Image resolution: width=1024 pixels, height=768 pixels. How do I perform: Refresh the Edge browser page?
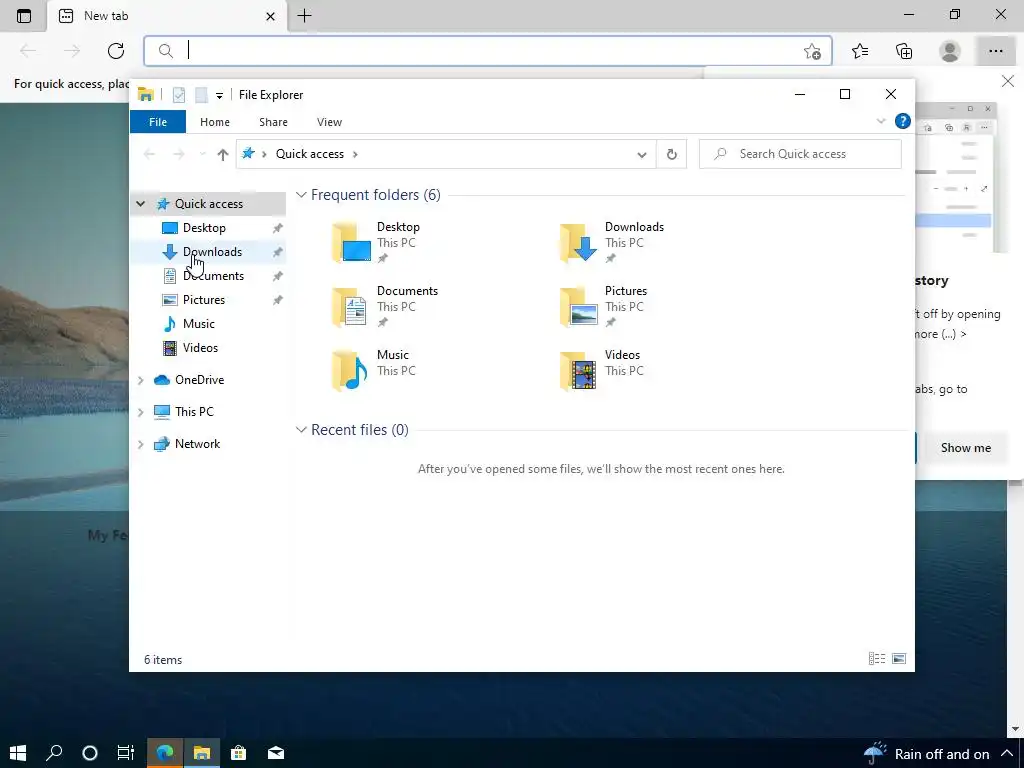pyautogui.click(x=116, y=51)
